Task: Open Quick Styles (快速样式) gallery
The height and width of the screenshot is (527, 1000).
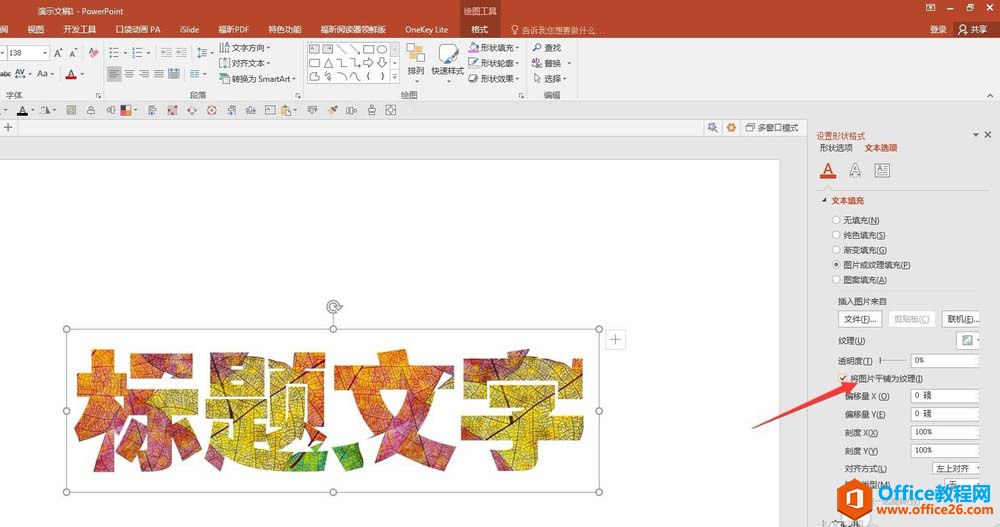Action: (448, 60)
